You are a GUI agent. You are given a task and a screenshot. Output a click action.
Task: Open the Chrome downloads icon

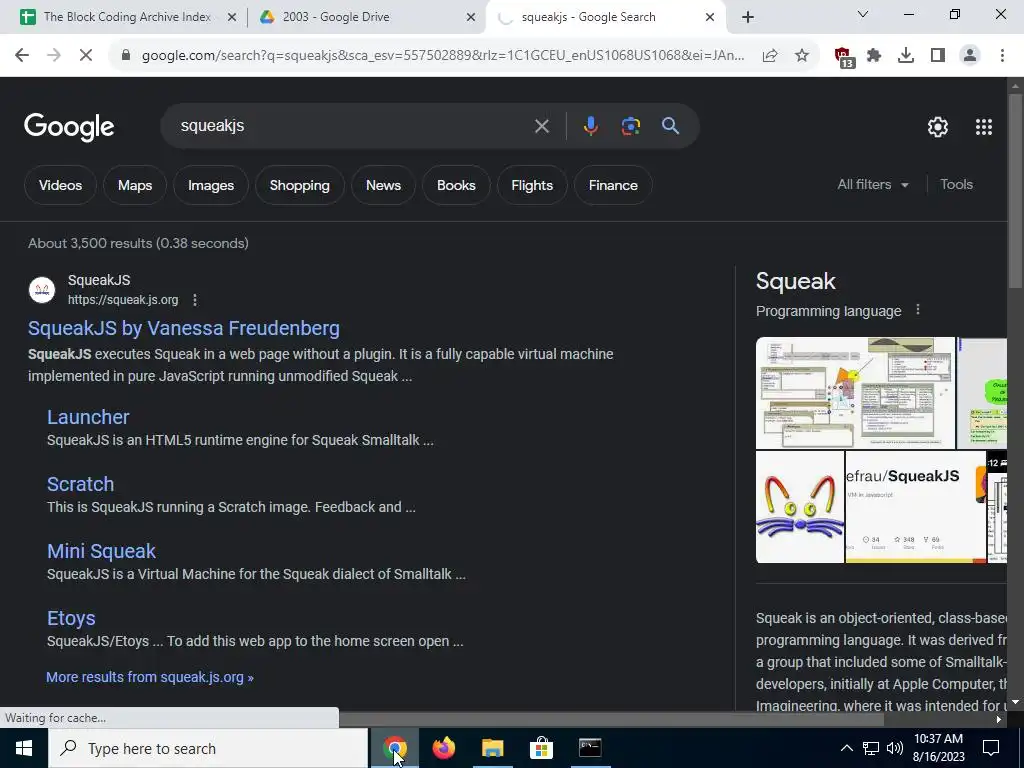906,56
